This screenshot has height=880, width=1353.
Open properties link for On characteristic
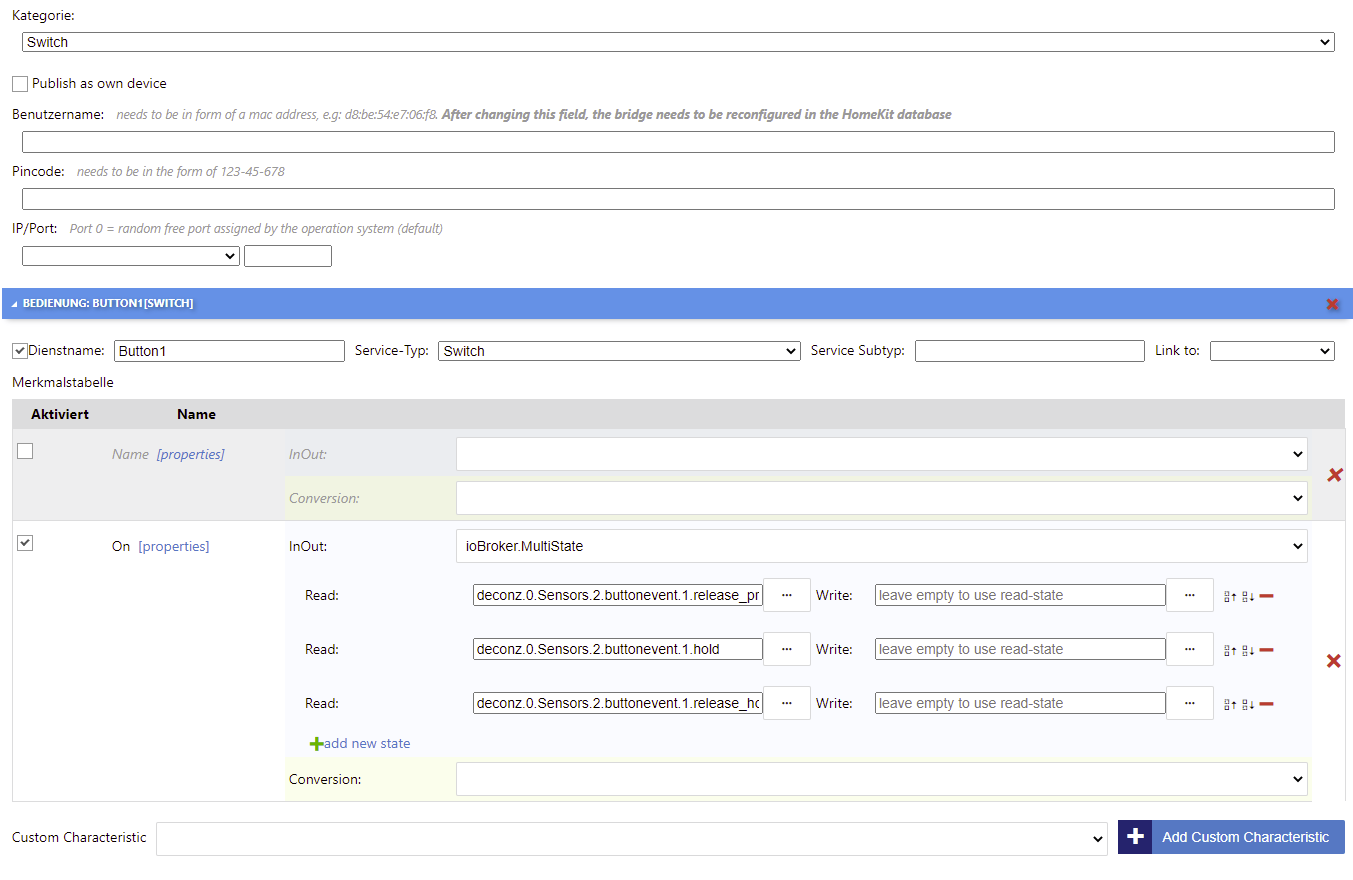click(173, 546)
